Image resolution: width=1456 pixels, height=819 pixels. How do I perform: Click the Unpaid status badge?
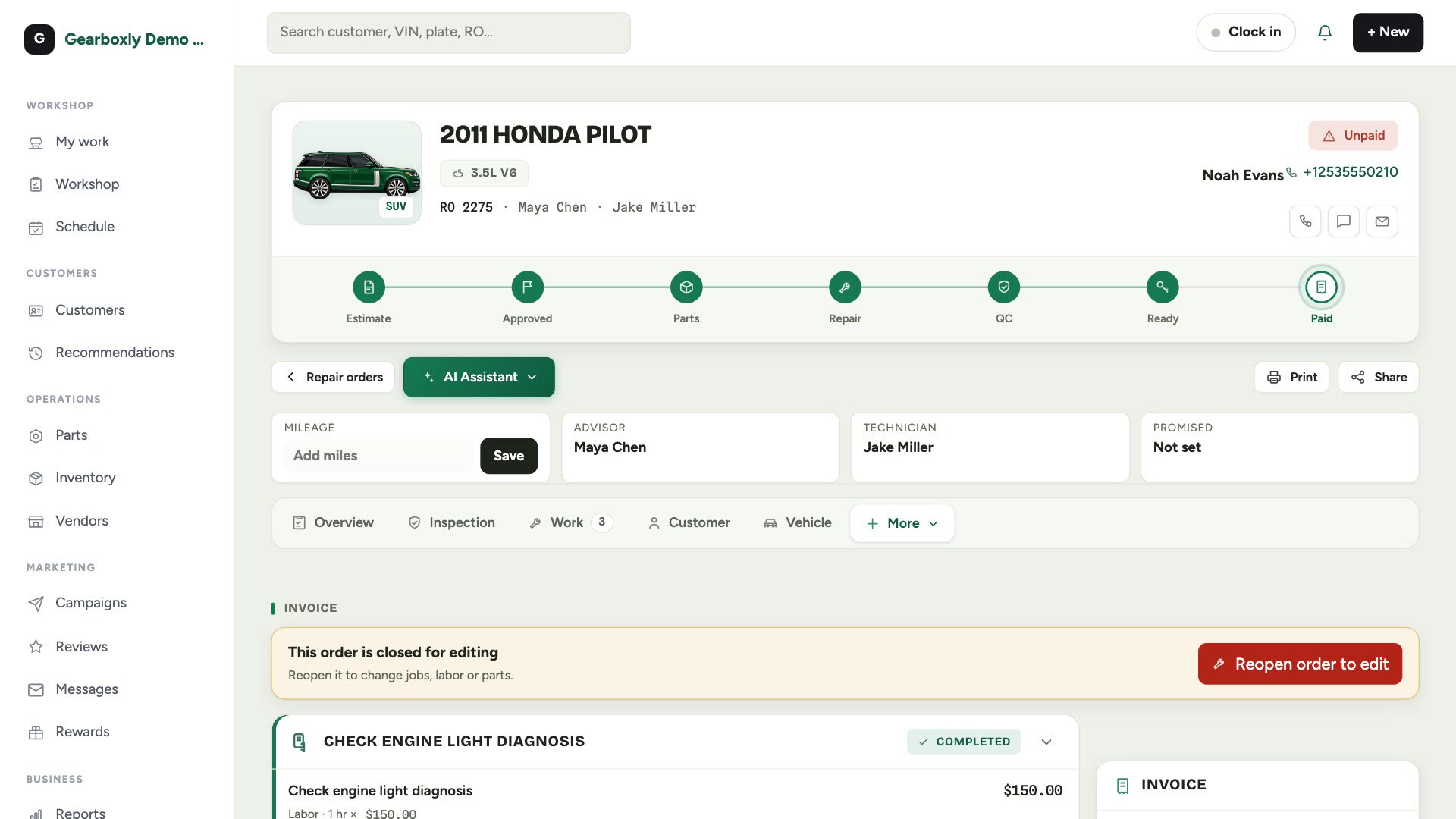coord(1353,136)
